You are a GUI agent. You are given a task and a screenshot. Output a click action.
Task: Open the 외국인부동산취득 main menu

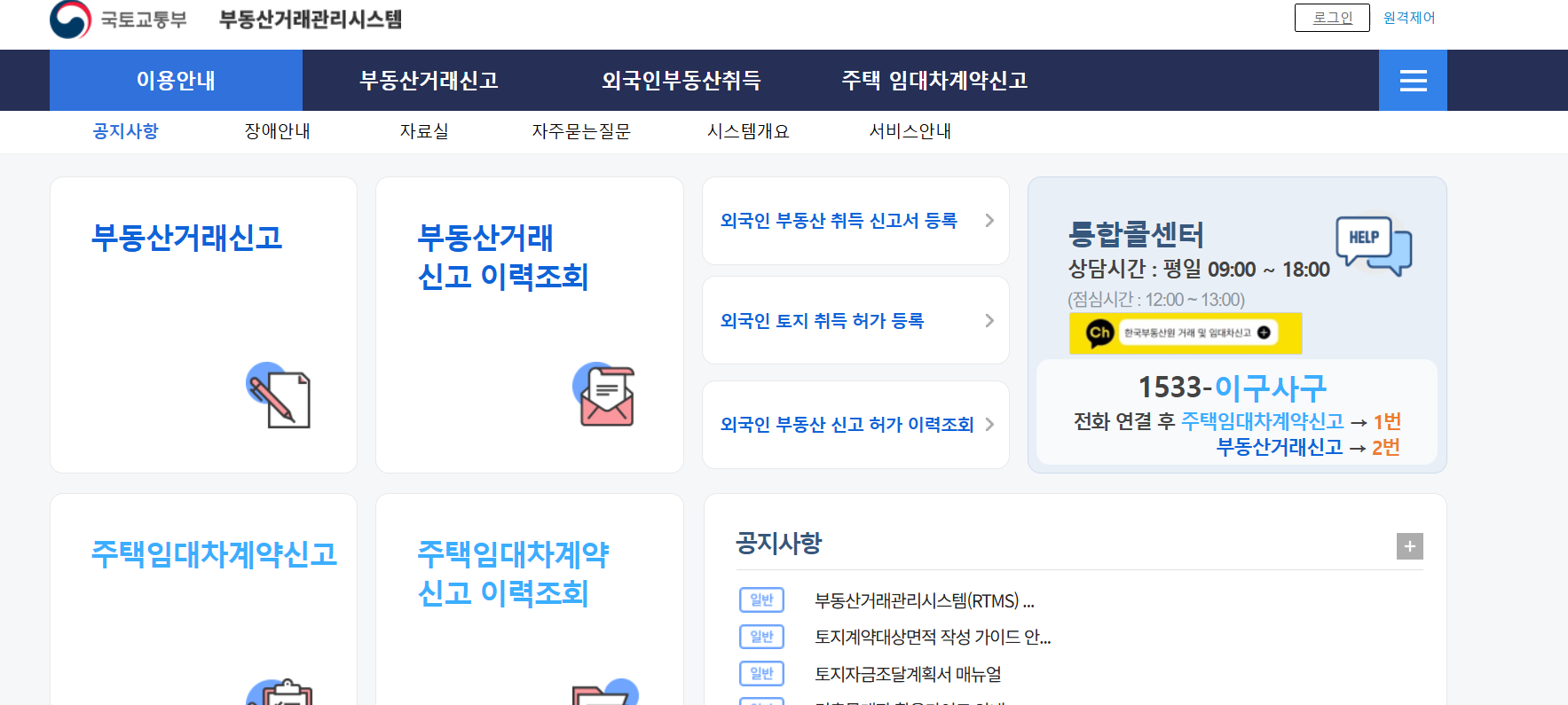click(682, 81)
